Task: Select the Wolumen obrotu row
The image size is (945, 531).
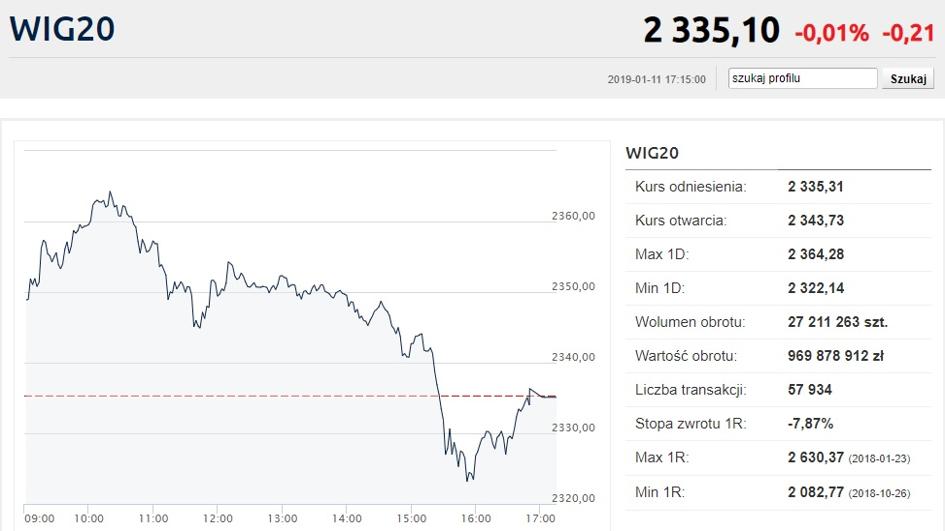Action: (777, 323)
